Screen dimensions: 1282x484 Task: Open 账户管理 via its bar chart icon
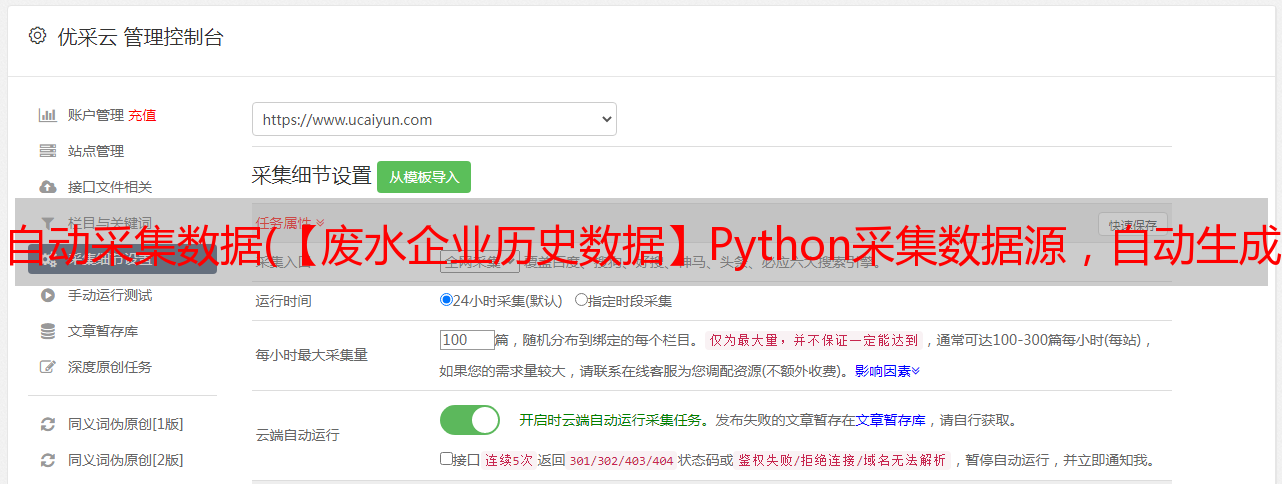point(47,115)
